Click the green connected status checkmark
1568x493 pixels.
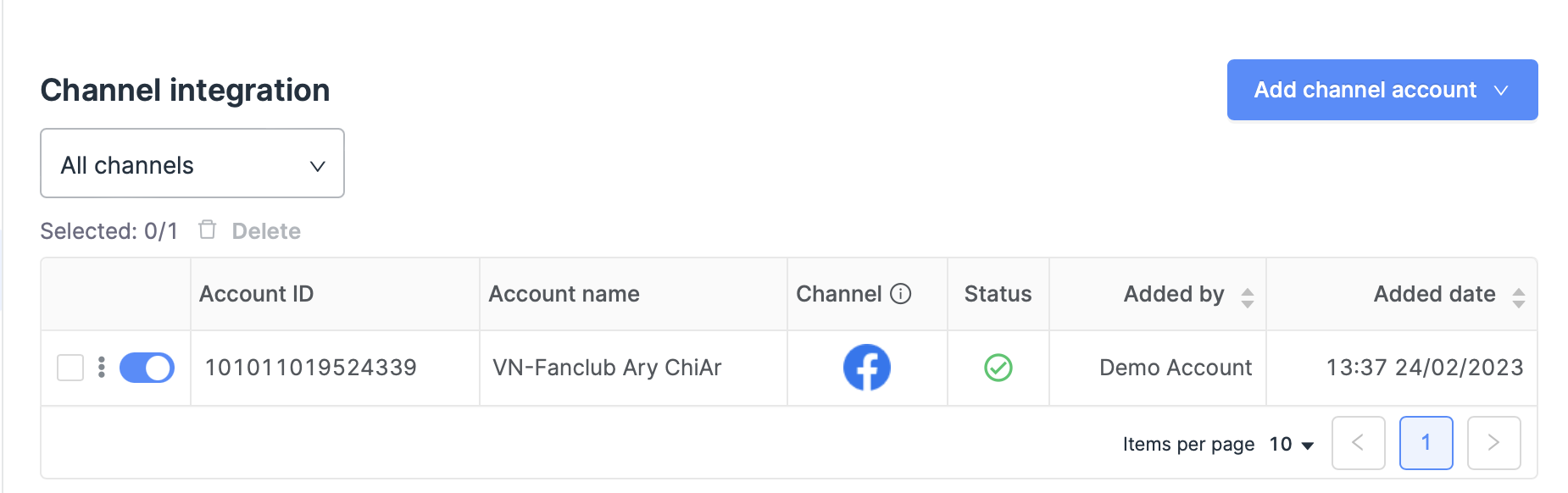coord(998,368)
